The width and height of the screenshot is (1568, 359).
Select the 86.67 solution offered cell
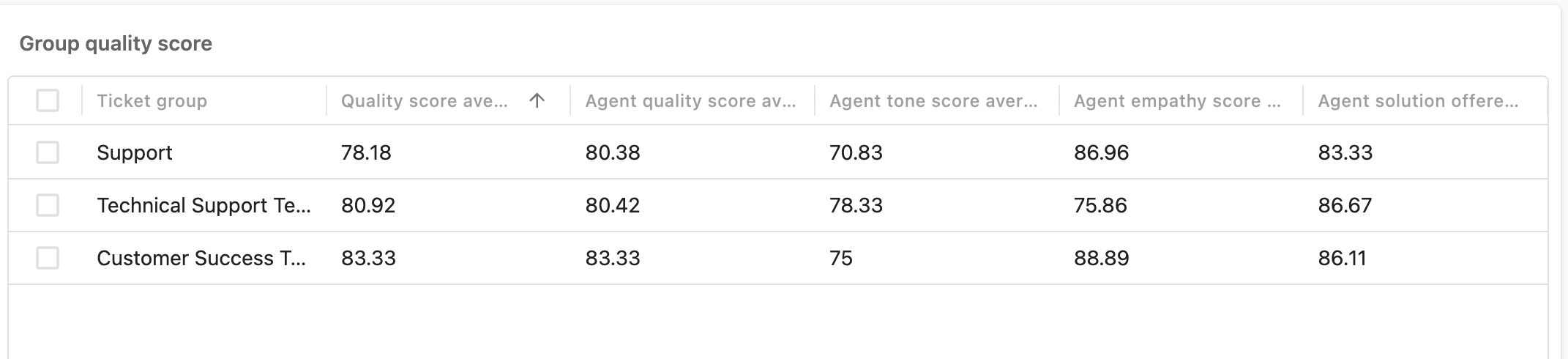(1345, 205)
